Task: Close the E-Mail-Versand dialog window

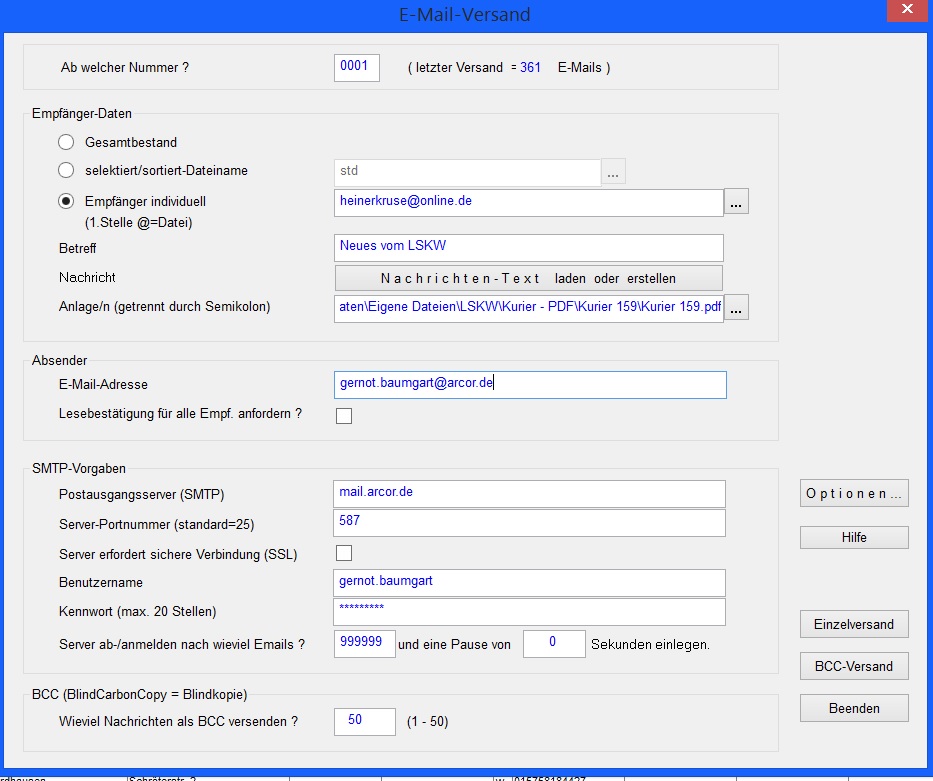Action: click(906, 10)
